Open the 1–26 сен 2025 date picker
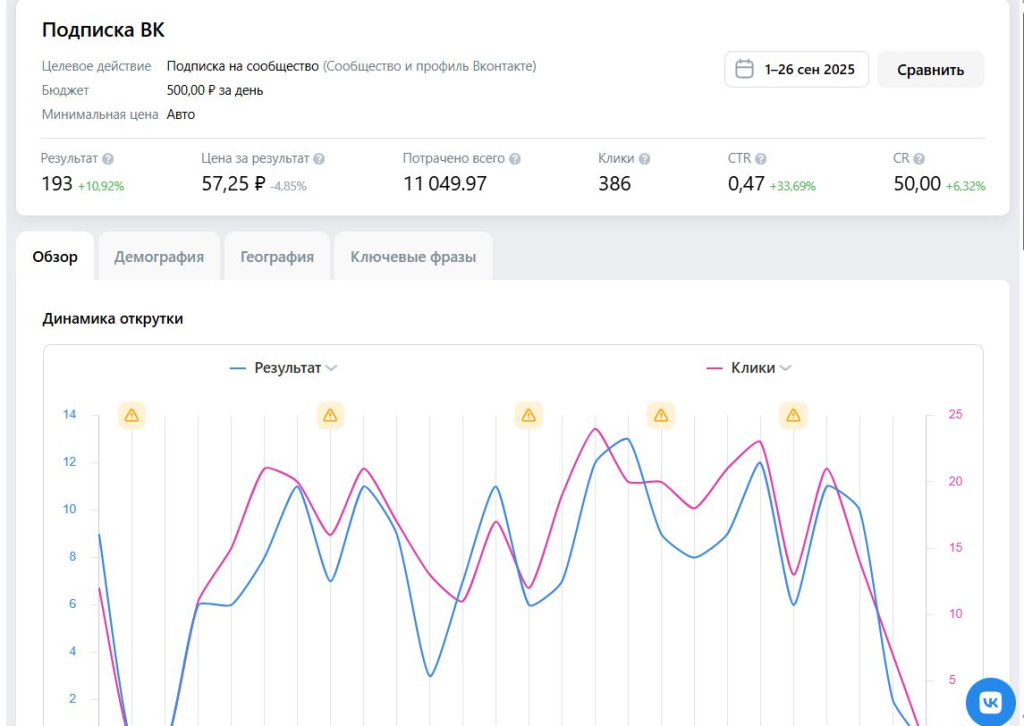Image resolution: width=1024 pixels, height=726 pixels. (796, 69)
